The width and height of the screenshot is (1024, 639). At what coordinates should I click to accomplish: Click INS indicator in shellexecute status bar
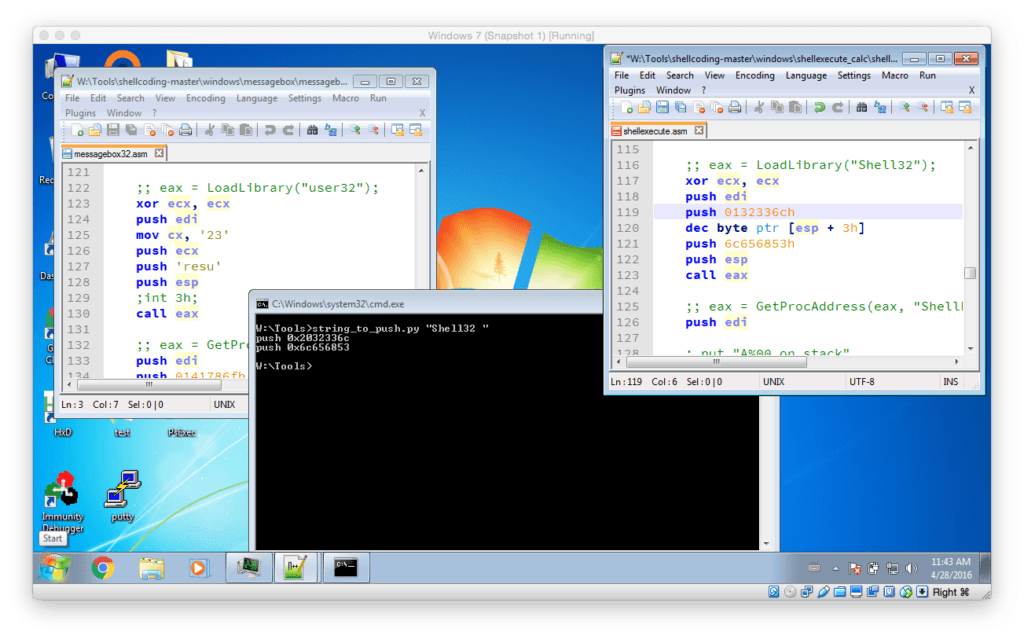coord(951,382)
